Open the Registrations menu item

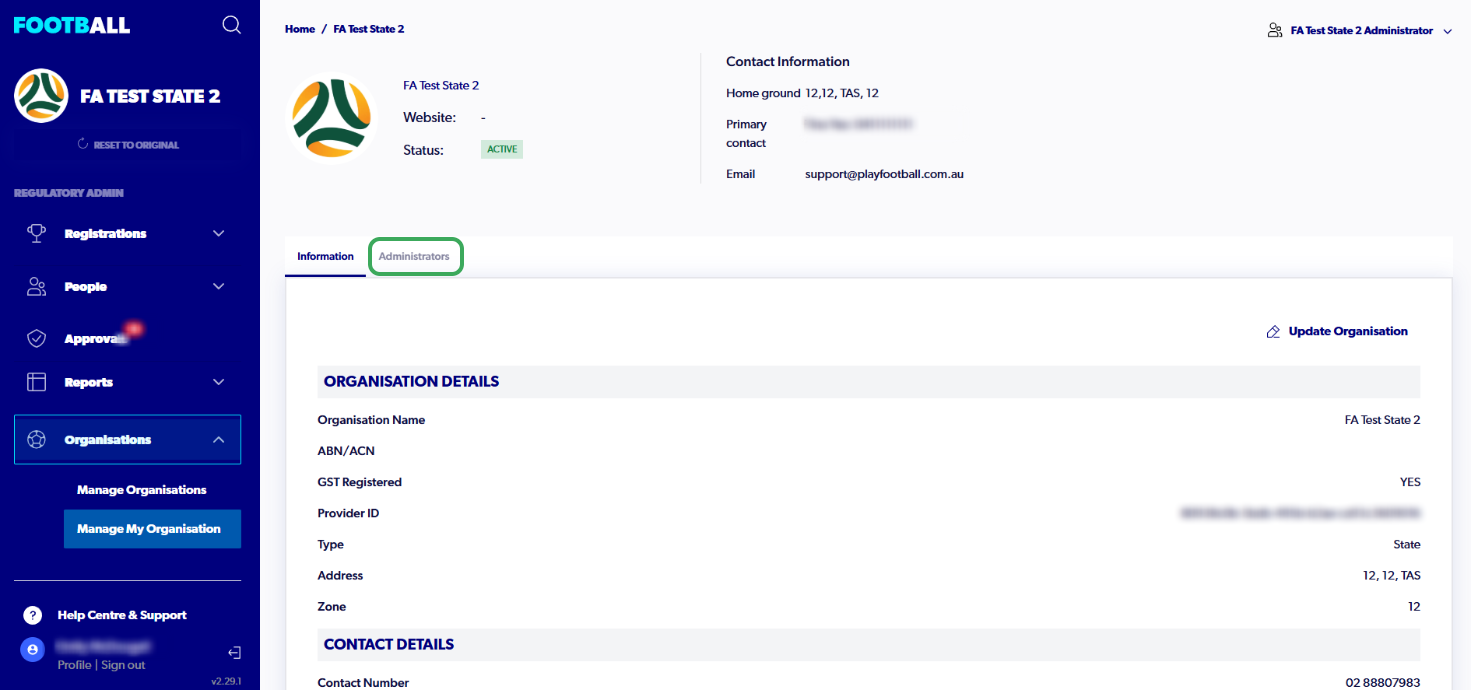[x=127, y=234]
